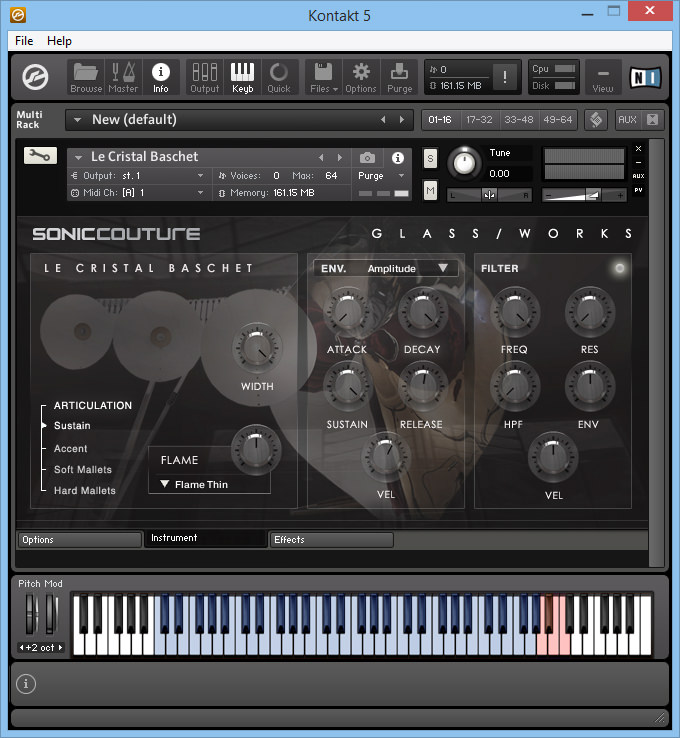Screen dimensions: 680x738
Task: Shift keyboard octave up arrow
Action: (x=60, y=648)
